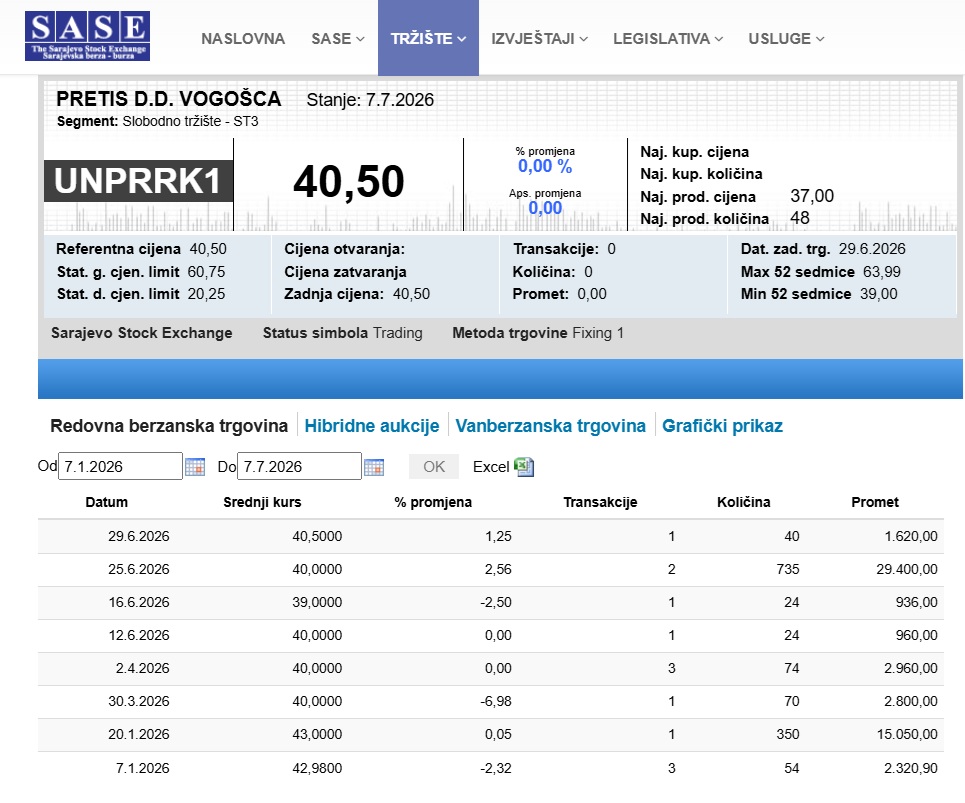Click the 40,5000 srednji kurs value
The height and width of the screenshot is (803, 965).
click(317, 536)
